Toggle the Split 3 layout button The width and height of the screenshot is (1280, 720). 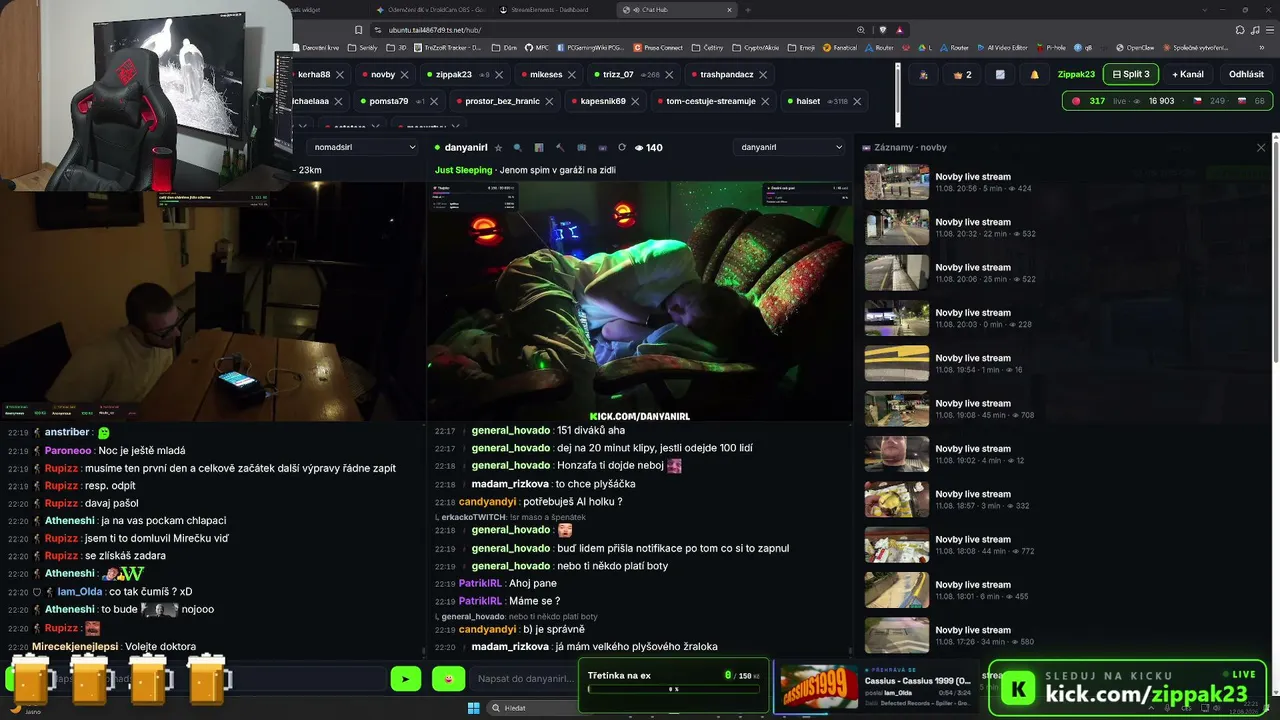point(1131,74)
